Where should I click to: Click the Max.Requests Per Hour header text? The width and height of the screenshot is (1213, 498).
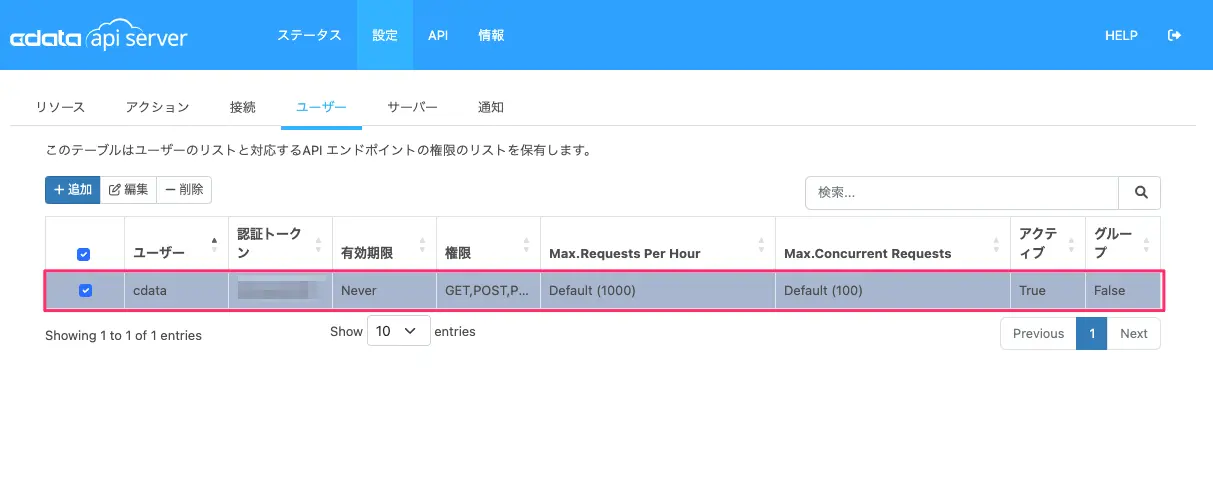[625, 254]
